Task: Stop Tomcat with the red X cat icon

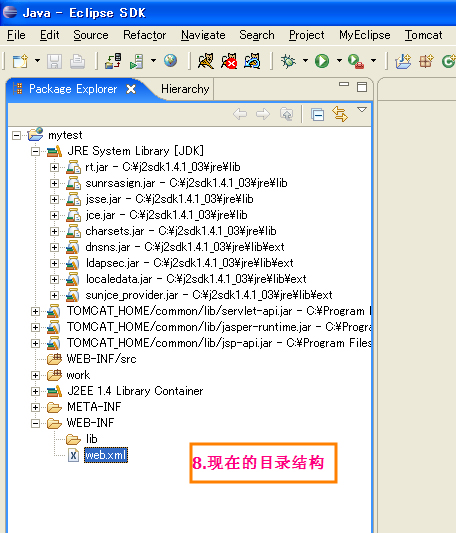Action: tap(229, 61)
